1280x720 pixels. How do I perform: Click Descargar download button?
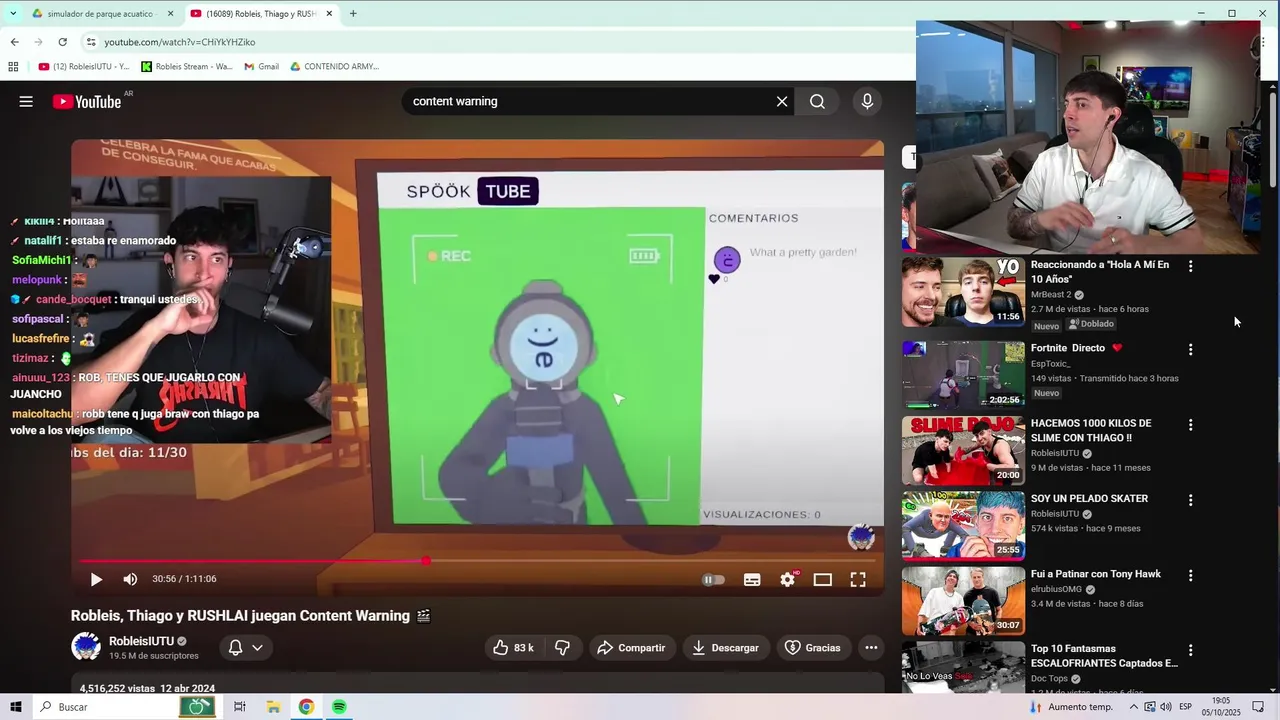pos(726,648)
